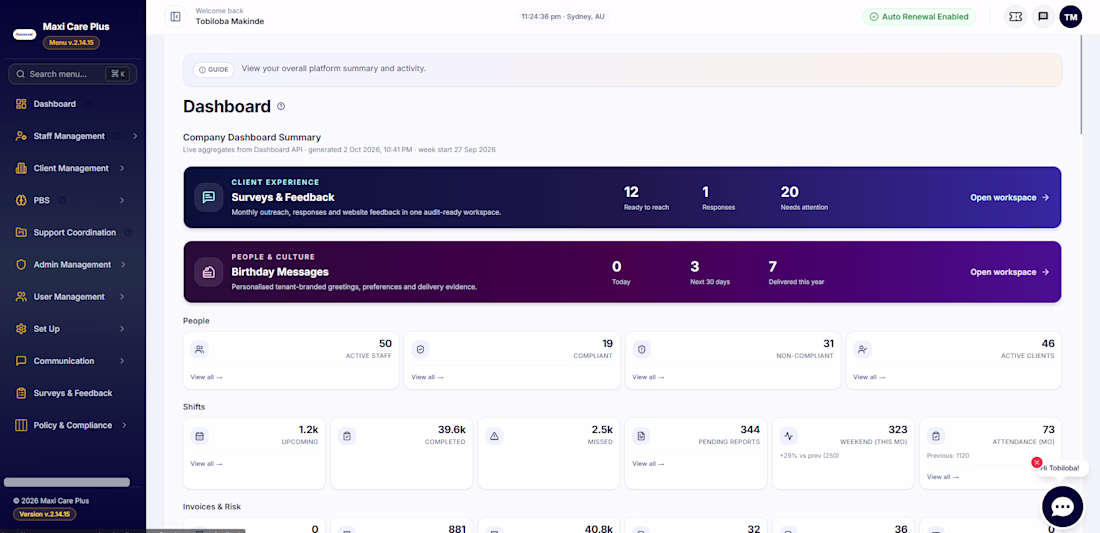The width and height of the screenshot is (1100, 533).
Task: Open the messages icon in the top bar
Action: tap(1043, 17)
